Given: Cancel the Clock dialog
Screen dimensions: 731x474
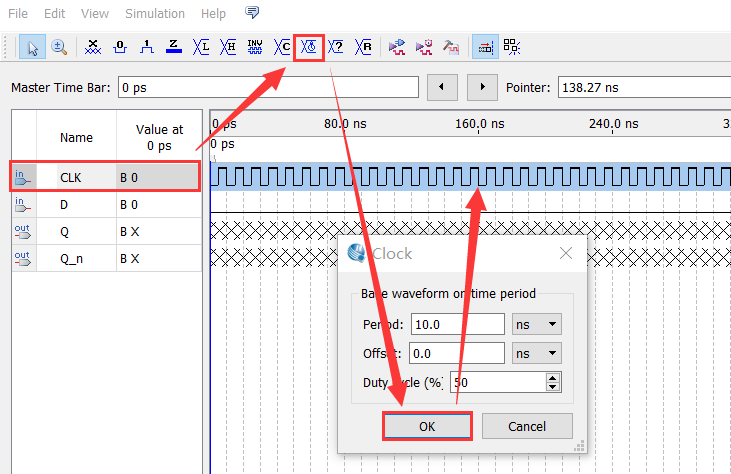Looking at the screenshot, I should (x=527, y=426).
